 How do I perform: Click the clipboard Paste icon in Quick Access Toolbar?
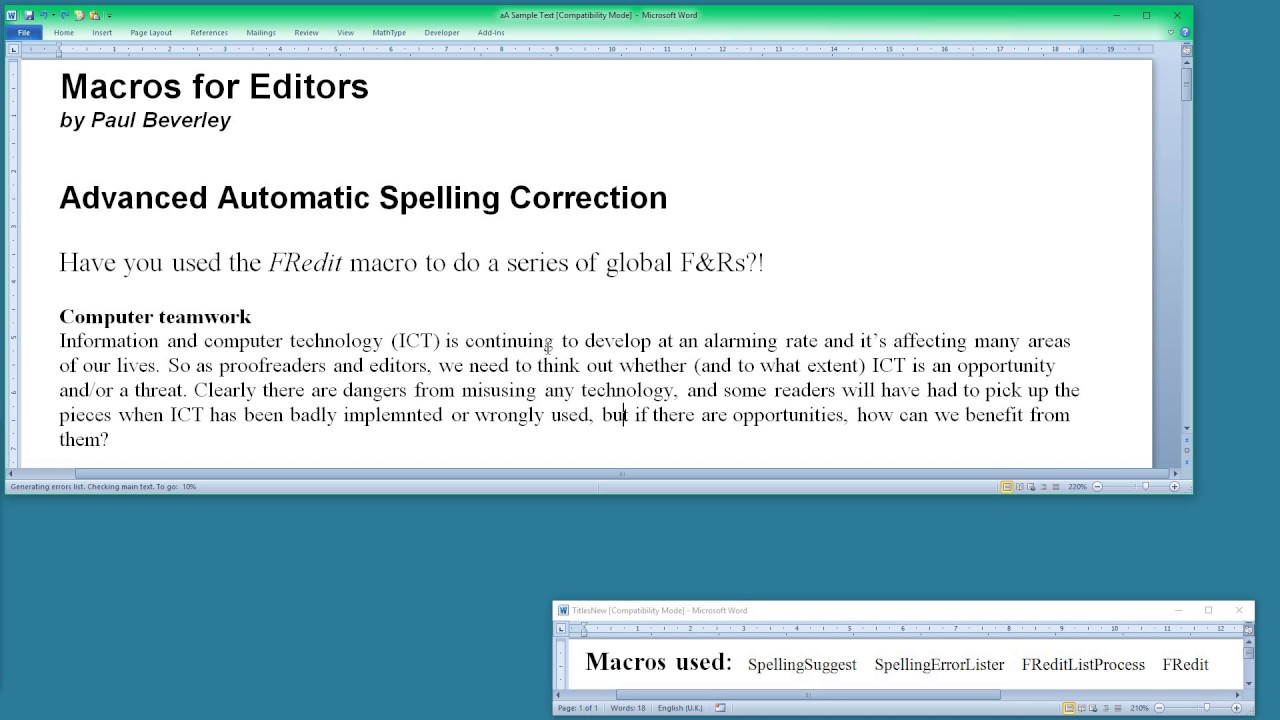click(x=94, y=15)
